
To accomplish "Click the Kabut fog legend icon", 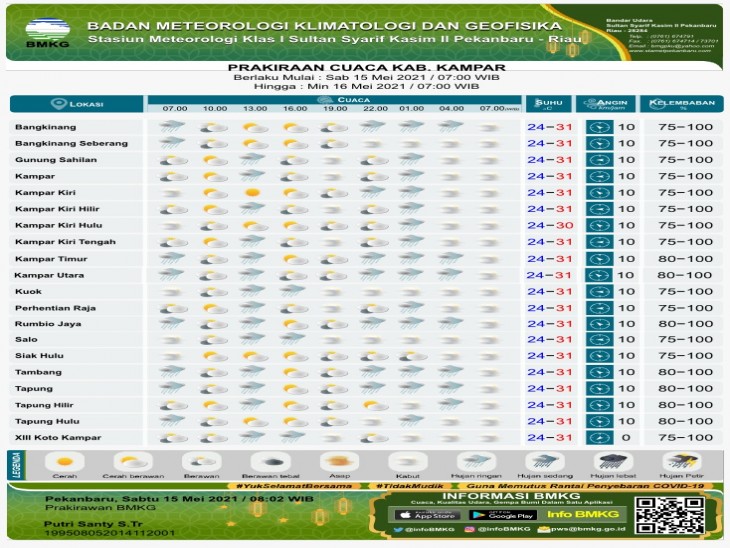I will (403, 461).
